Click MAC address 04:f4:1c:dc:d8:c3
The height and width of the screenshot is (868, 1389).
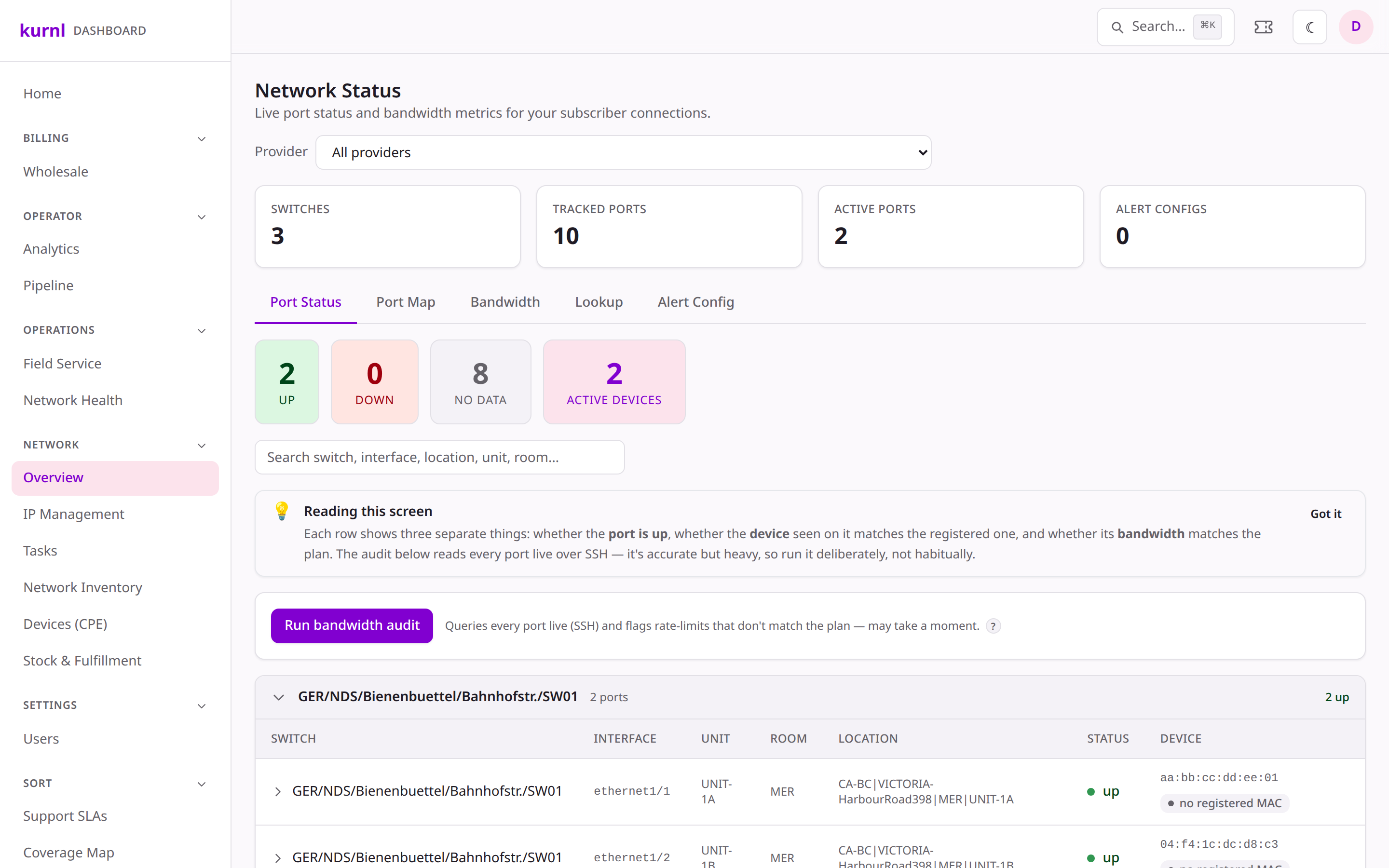pyautogui.click(x=1219, y=844)
